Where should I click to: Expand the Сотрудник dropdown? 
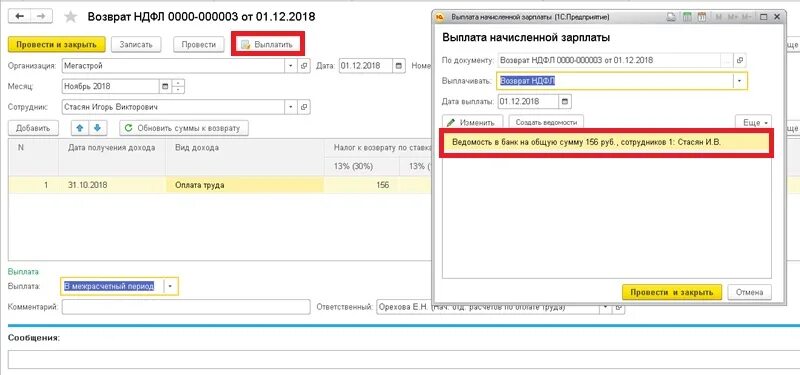coord(291,107)
